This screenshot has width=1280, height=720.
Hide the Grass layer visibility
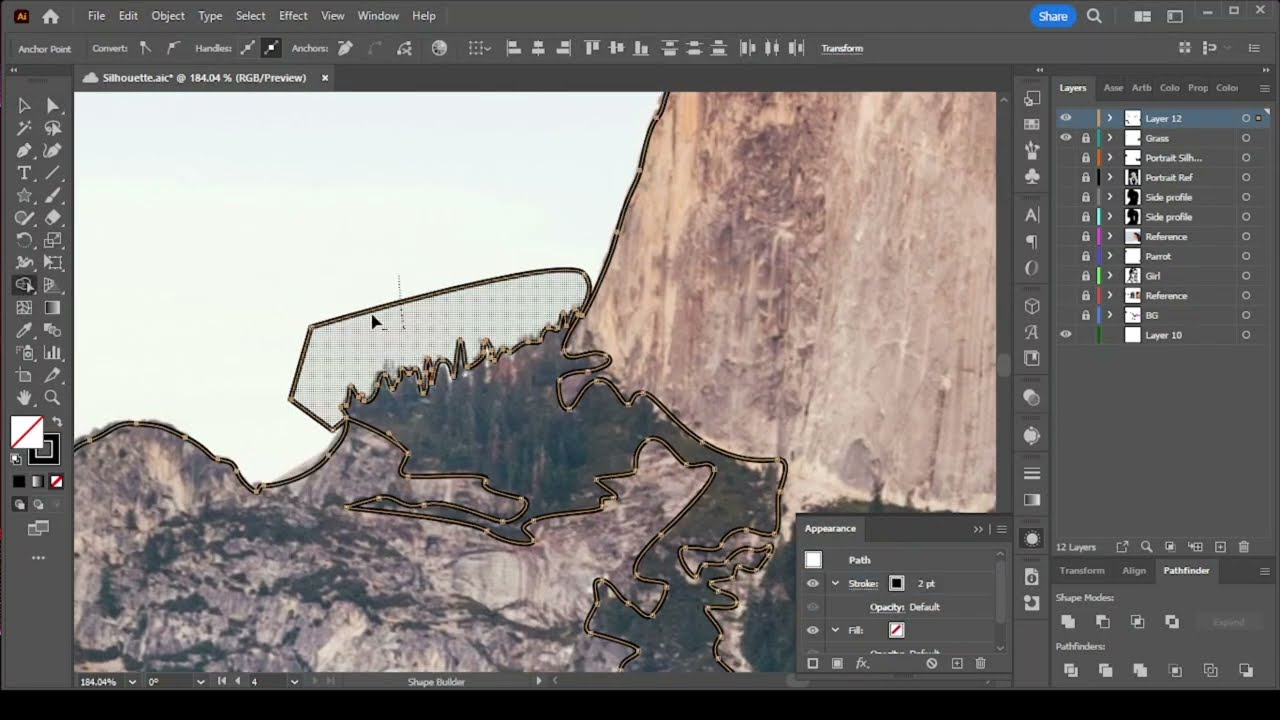(1065, 138)
